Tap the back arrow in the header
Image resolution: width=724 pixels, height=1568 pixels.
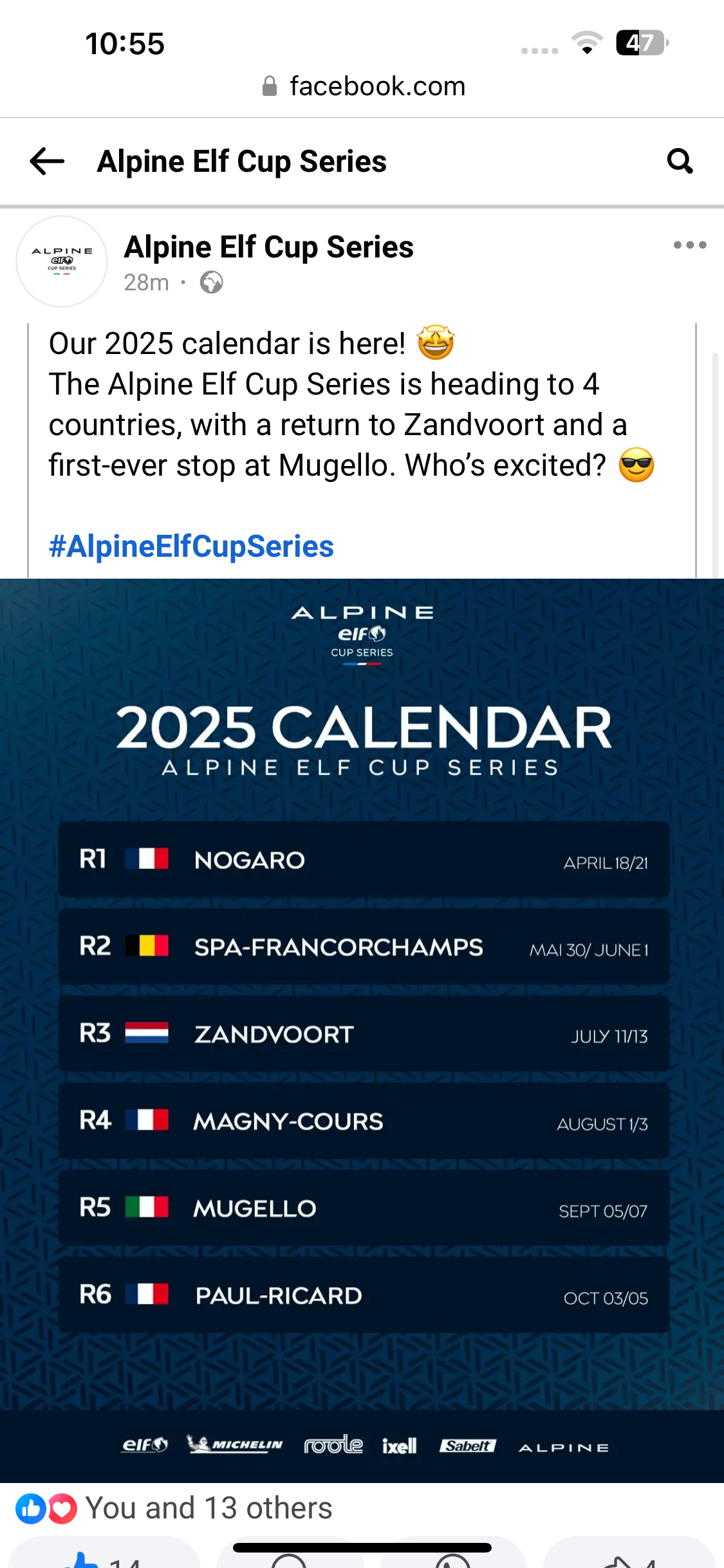pyautogui.click(x=47, y=161)
